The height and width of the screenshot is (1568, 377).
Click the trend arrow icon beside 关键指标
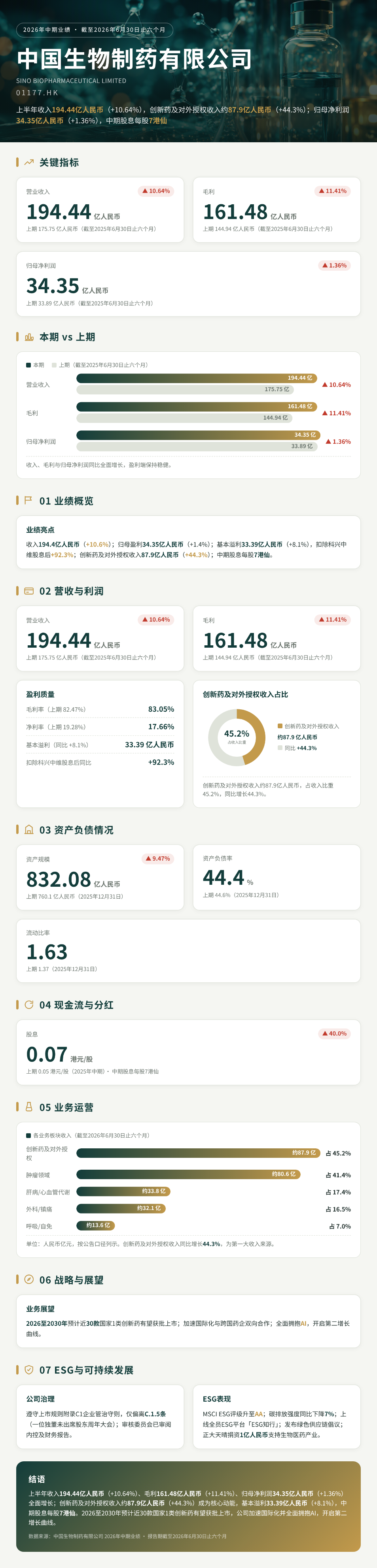pos(28,162)
